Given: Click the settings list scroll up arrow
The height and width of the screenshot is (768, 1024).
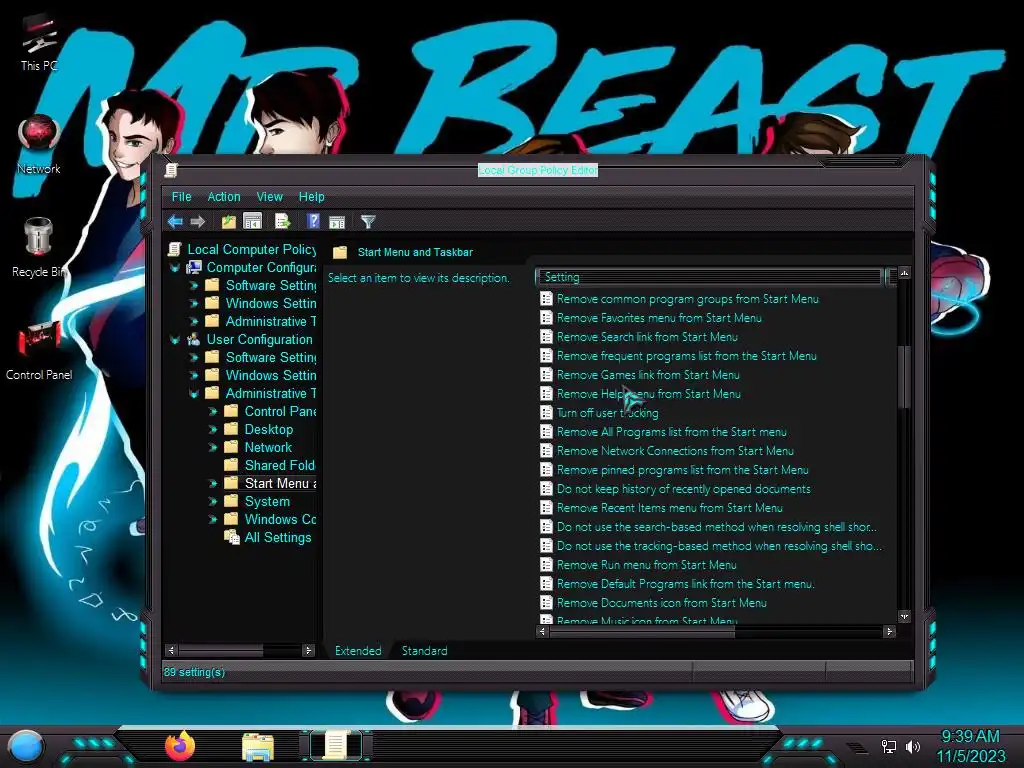Looking at the screenshot, I should click(x=904, y=272).
